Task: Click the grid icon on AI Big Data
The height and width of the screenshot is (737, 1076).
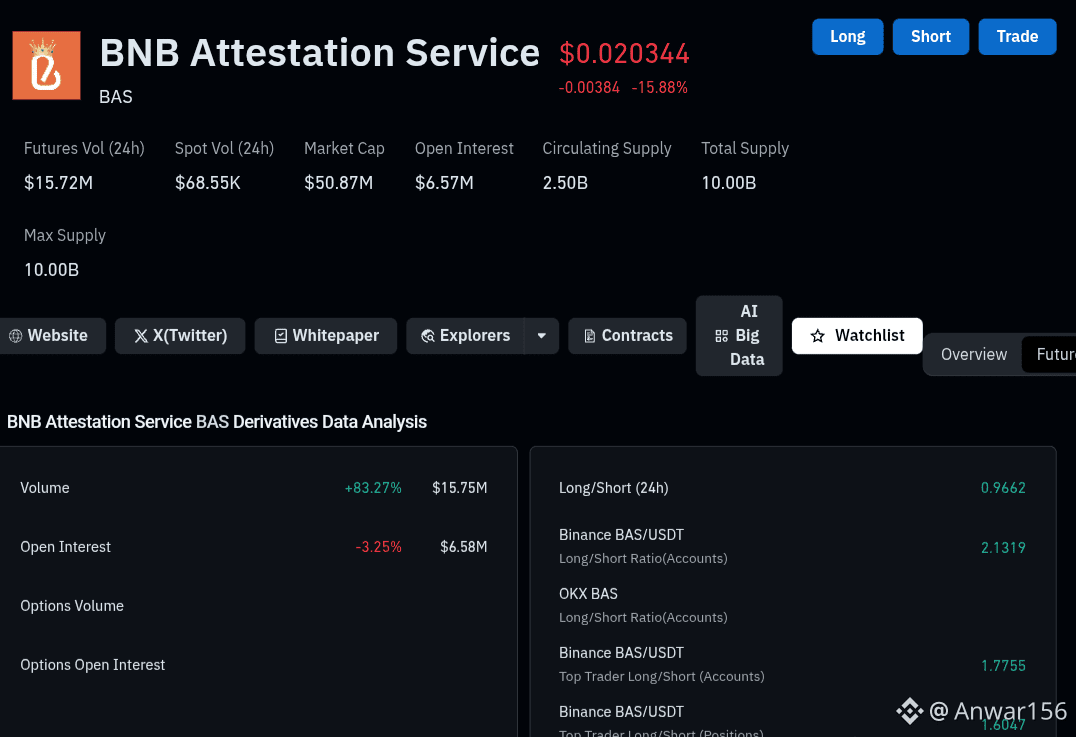Action: click(x=721, y=336)
